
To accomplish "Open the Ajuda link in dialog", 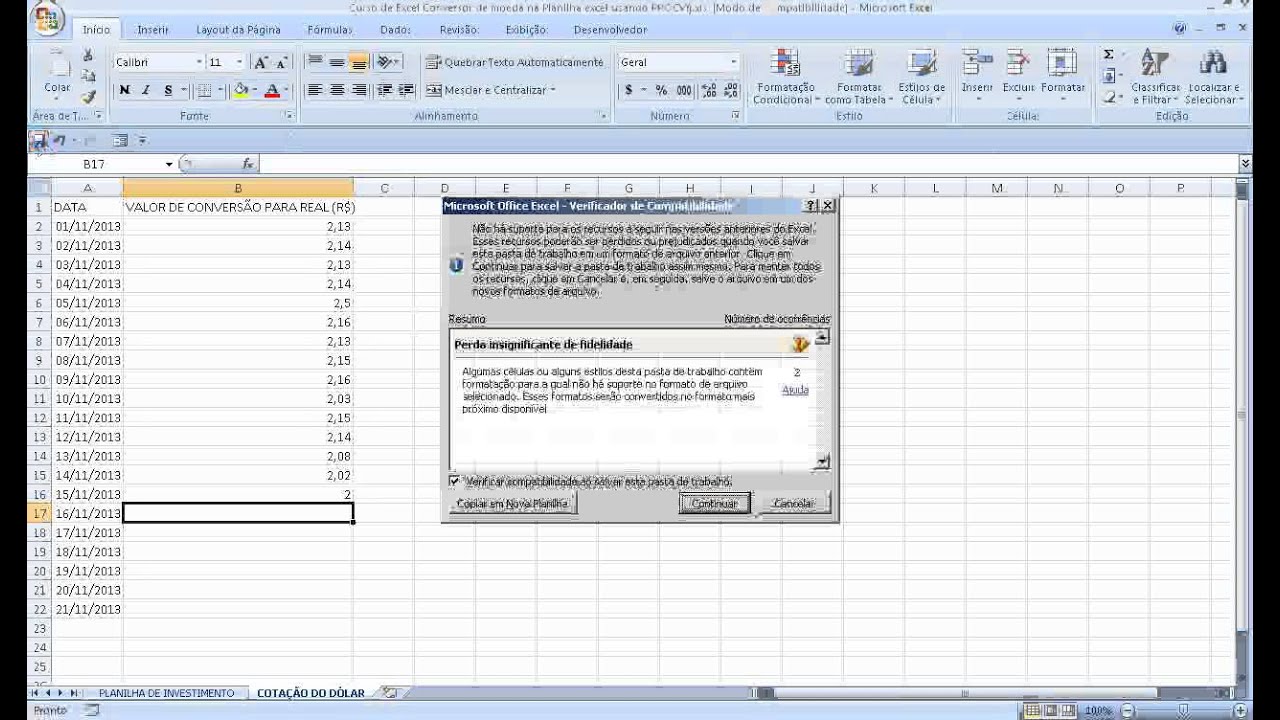I will coord(795,390).
